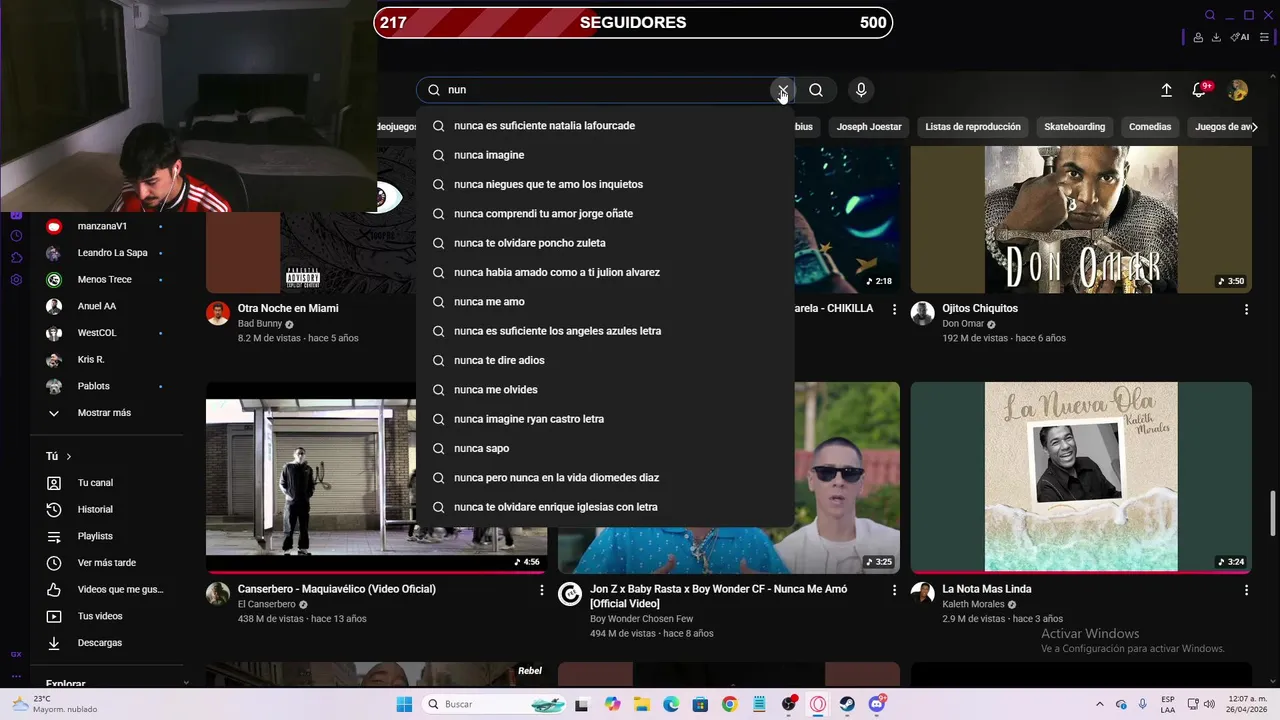Select the 'Listas de reproducción' filter chip

(x=973, y=127)
